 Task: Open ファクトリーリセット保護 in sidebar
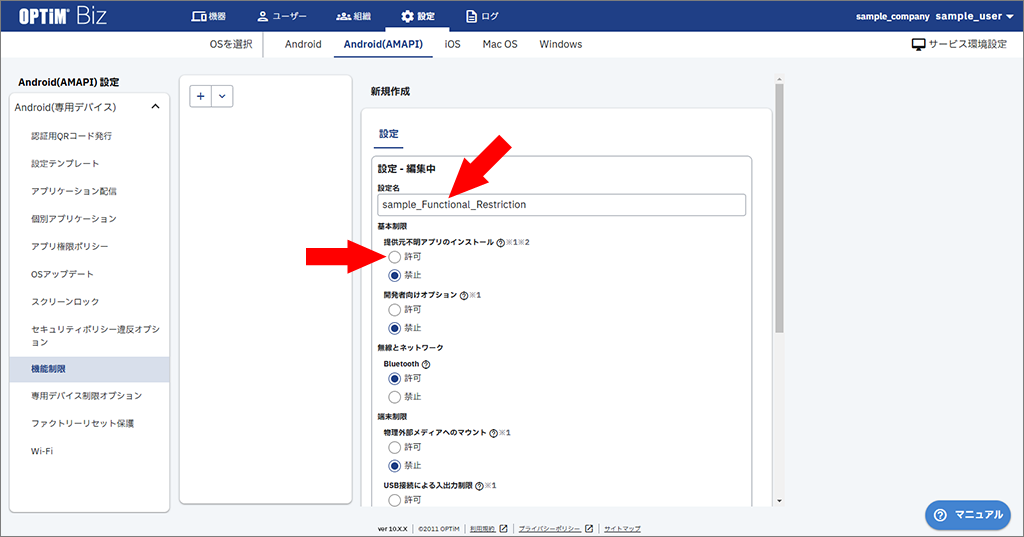(82, 423)
